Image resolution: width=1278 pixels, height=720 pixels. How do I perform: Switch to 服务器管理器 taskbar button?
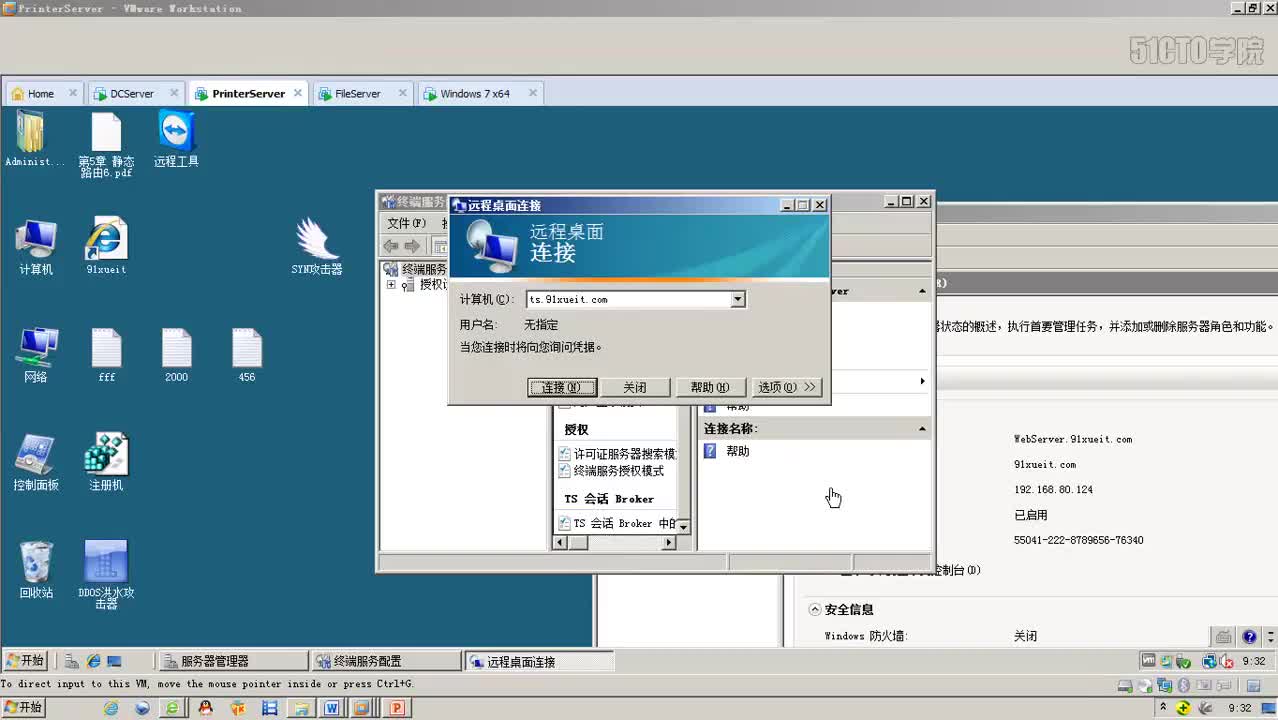pyautogui.click(x=232, y=661)
